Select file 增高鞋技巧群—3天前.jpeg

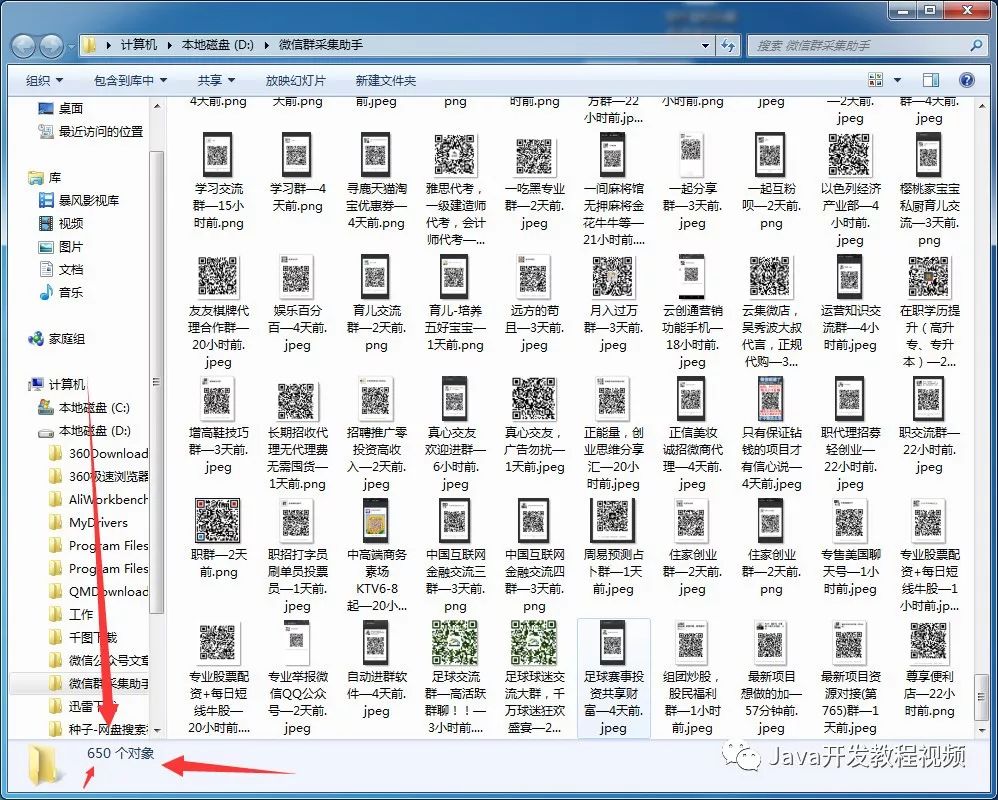[x=218, y=425]
